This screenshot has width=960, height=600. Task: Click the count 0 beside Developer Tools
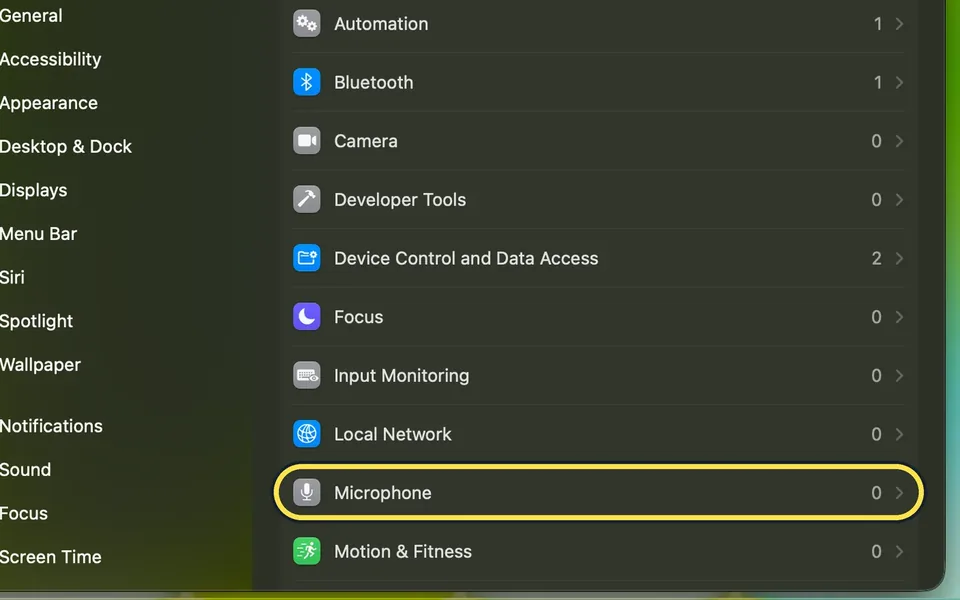pyautogui.click(x=877, y=200)
